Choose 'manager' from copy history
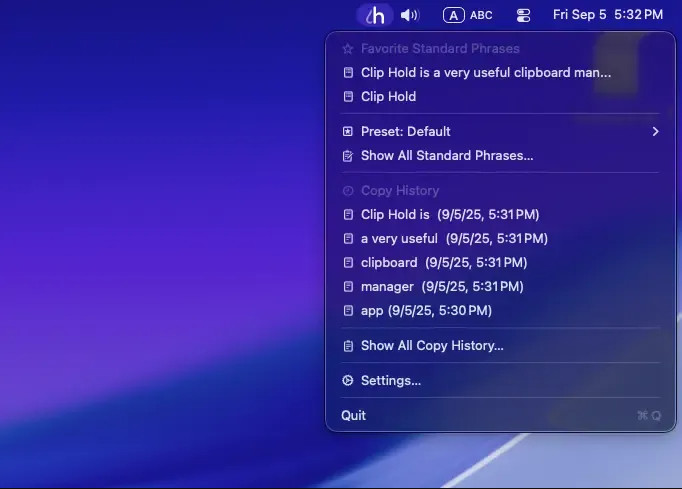This screenshot has height=489, width=682. point(501,286)
